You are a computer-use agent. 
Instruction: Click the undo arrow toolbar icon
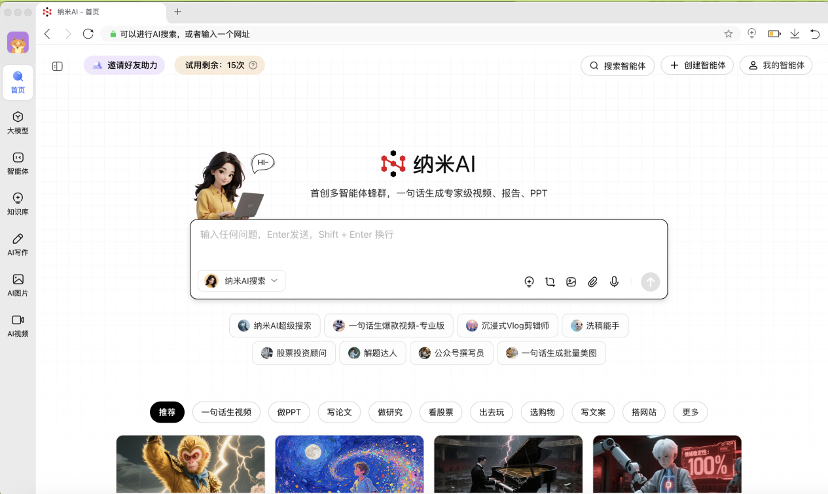click(815, 34)
